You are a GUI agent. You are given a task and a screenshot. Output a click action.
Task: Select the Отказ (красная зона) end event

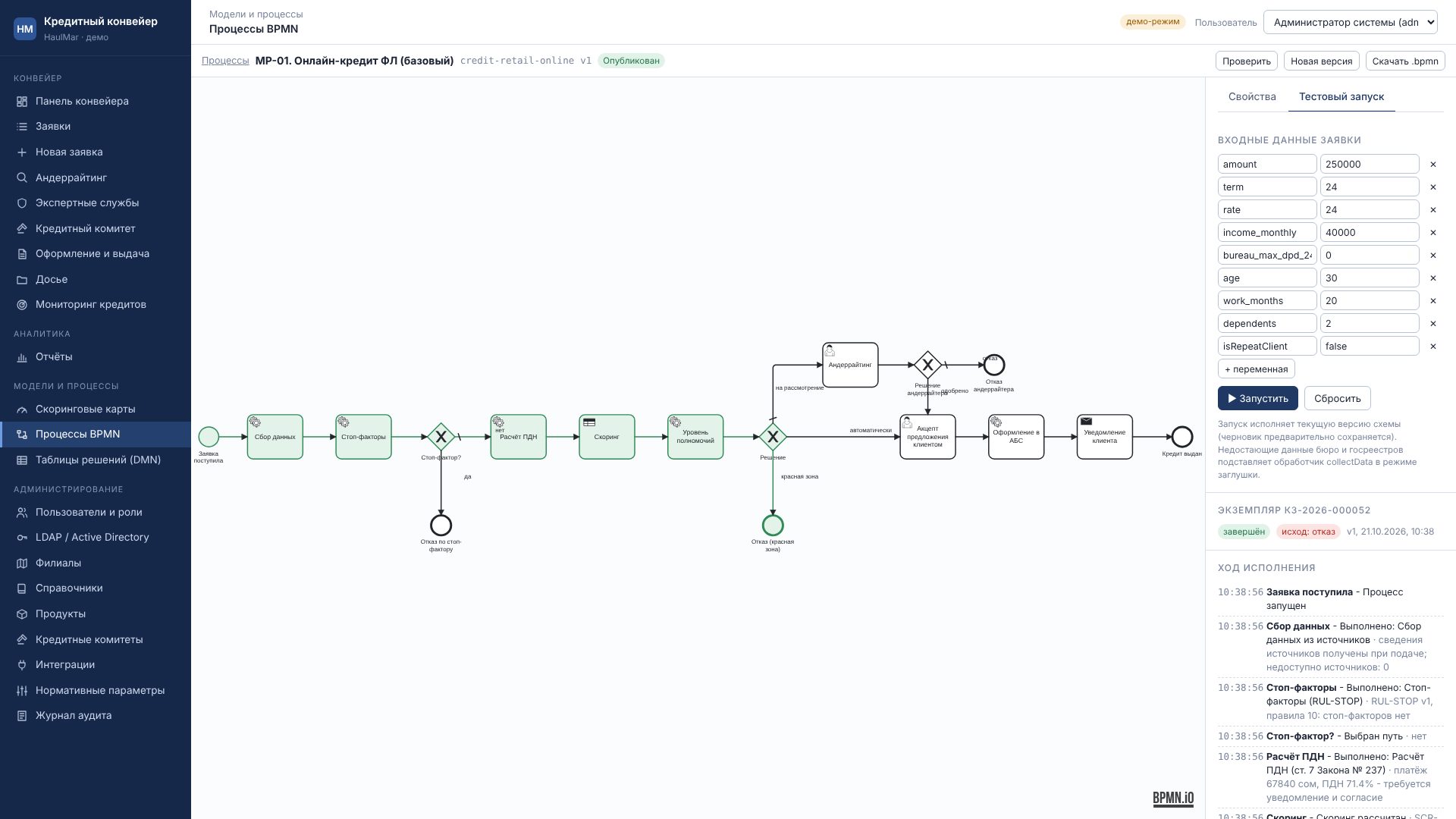773,525
